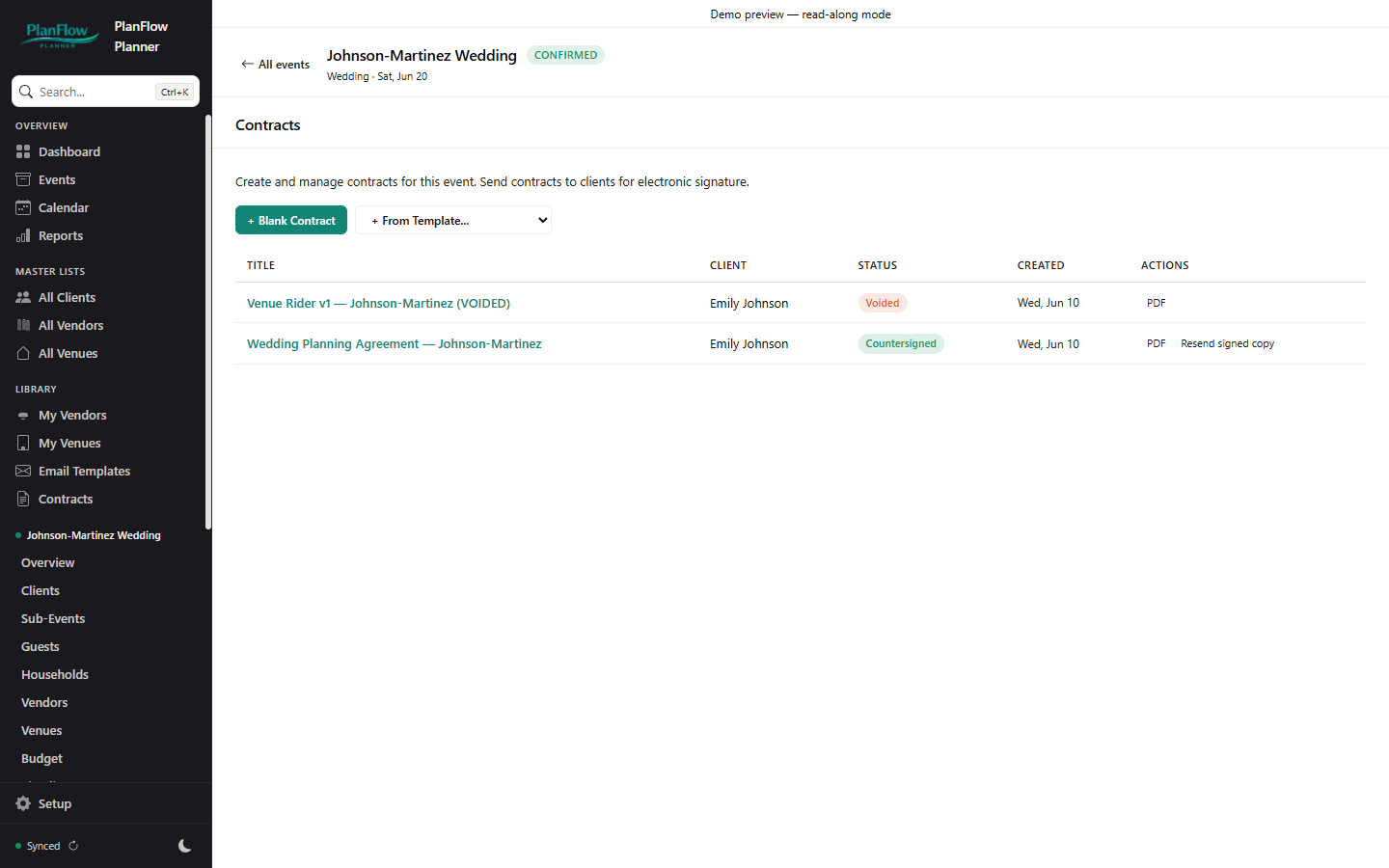This screenshot has width=1389, height=868.
Task: Click the sidebar vertical scrollbar
Action: click(207, 322)
